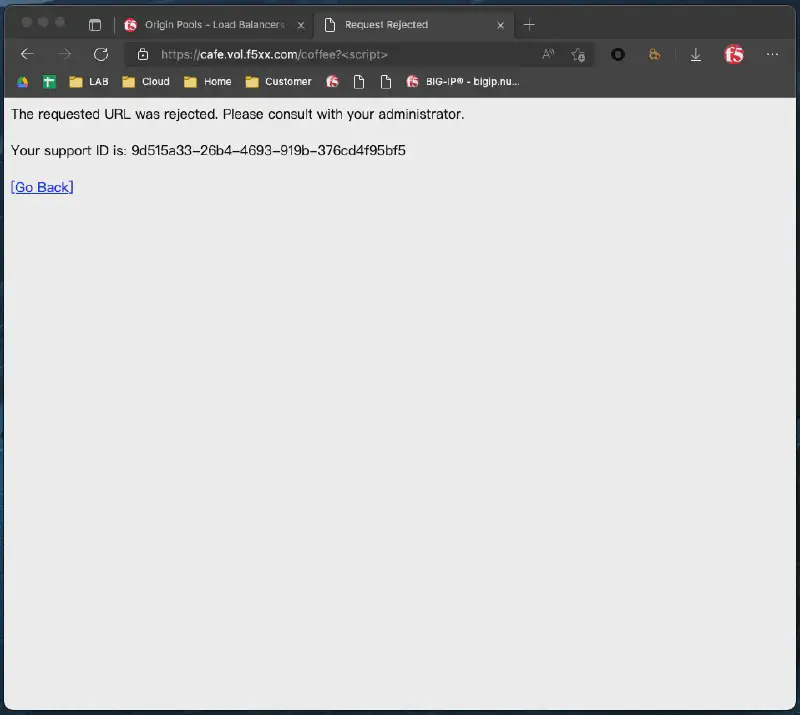This screenshot has width=800, height=715.
Task: Click the Read Aloud icon in address bar
Action: (x=548, y=55)
